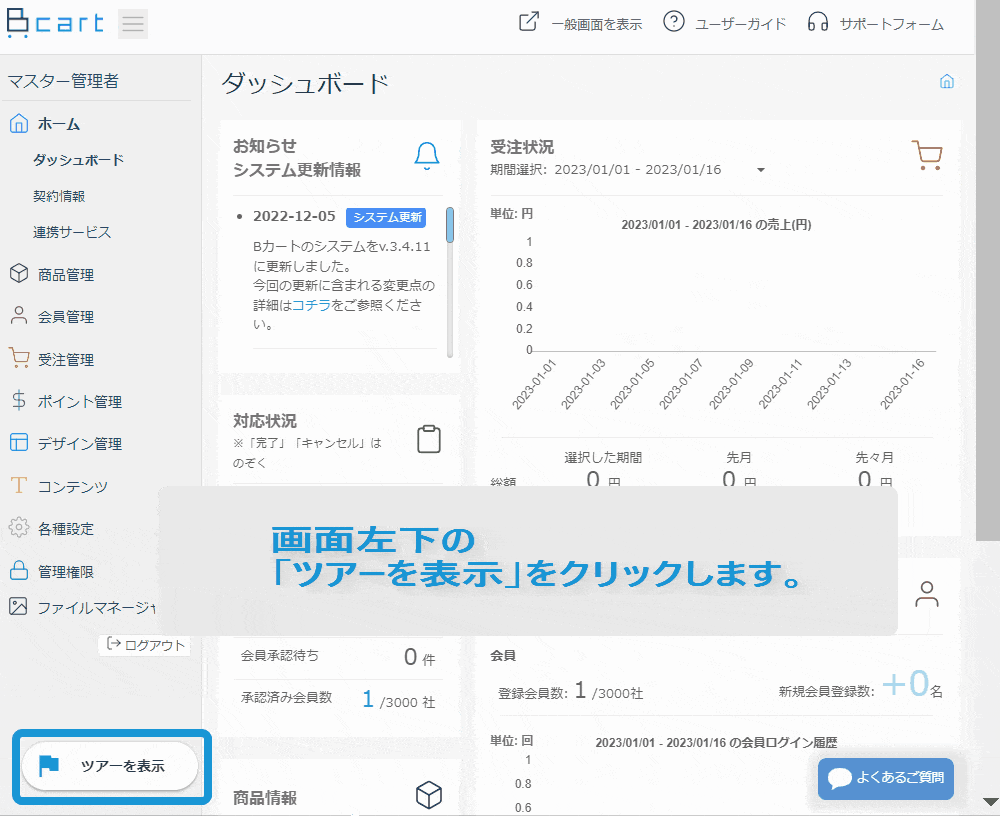Expand the 期間選択 date range dropdown
This screenshot has height=816, width=1000.
(760, 170)
